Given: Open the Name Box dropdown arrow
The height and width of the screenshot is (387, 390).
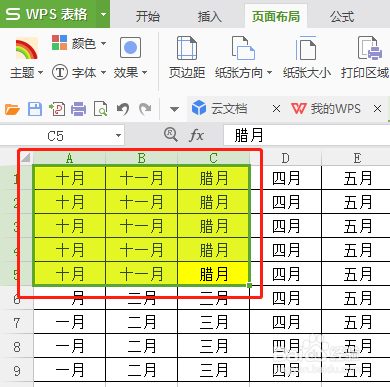Looking at the screenshot, I should (118, 136).
